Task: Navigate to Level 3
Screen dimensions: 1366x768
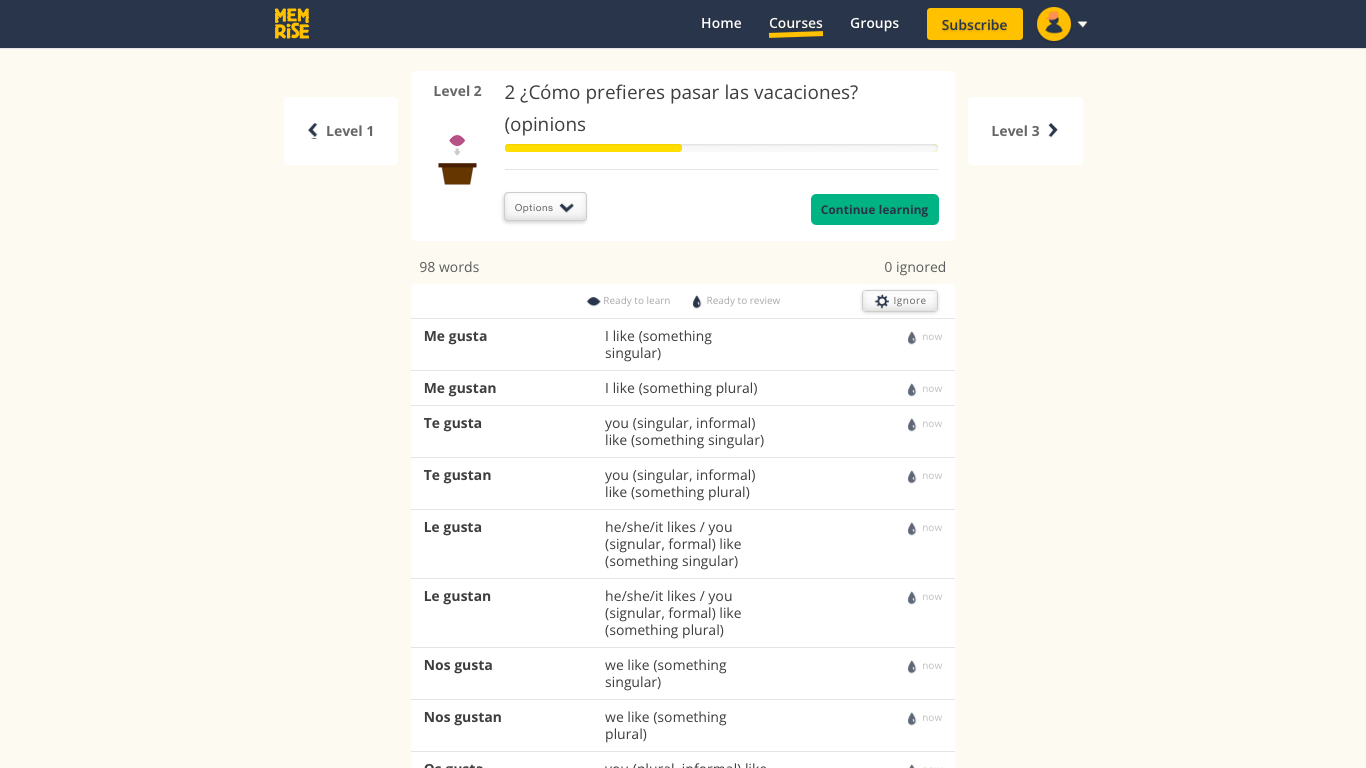Action: pos(1024,130)
